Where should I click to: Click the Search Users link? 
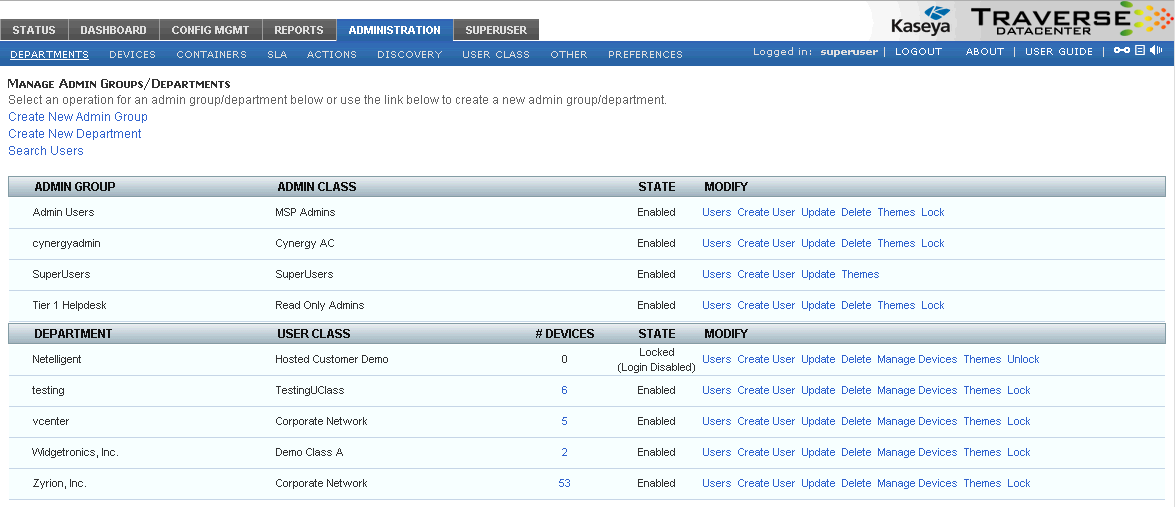[46, 151]
